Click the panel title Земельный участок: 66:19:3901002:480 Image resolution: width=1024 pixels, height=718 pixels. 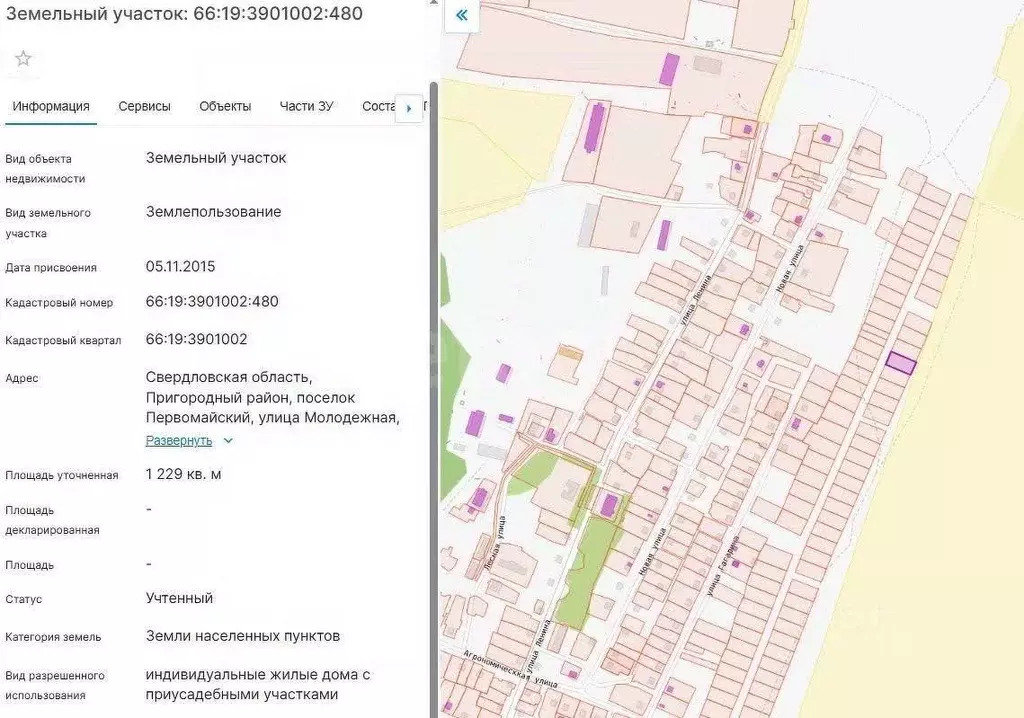click(x=184, y=14)
